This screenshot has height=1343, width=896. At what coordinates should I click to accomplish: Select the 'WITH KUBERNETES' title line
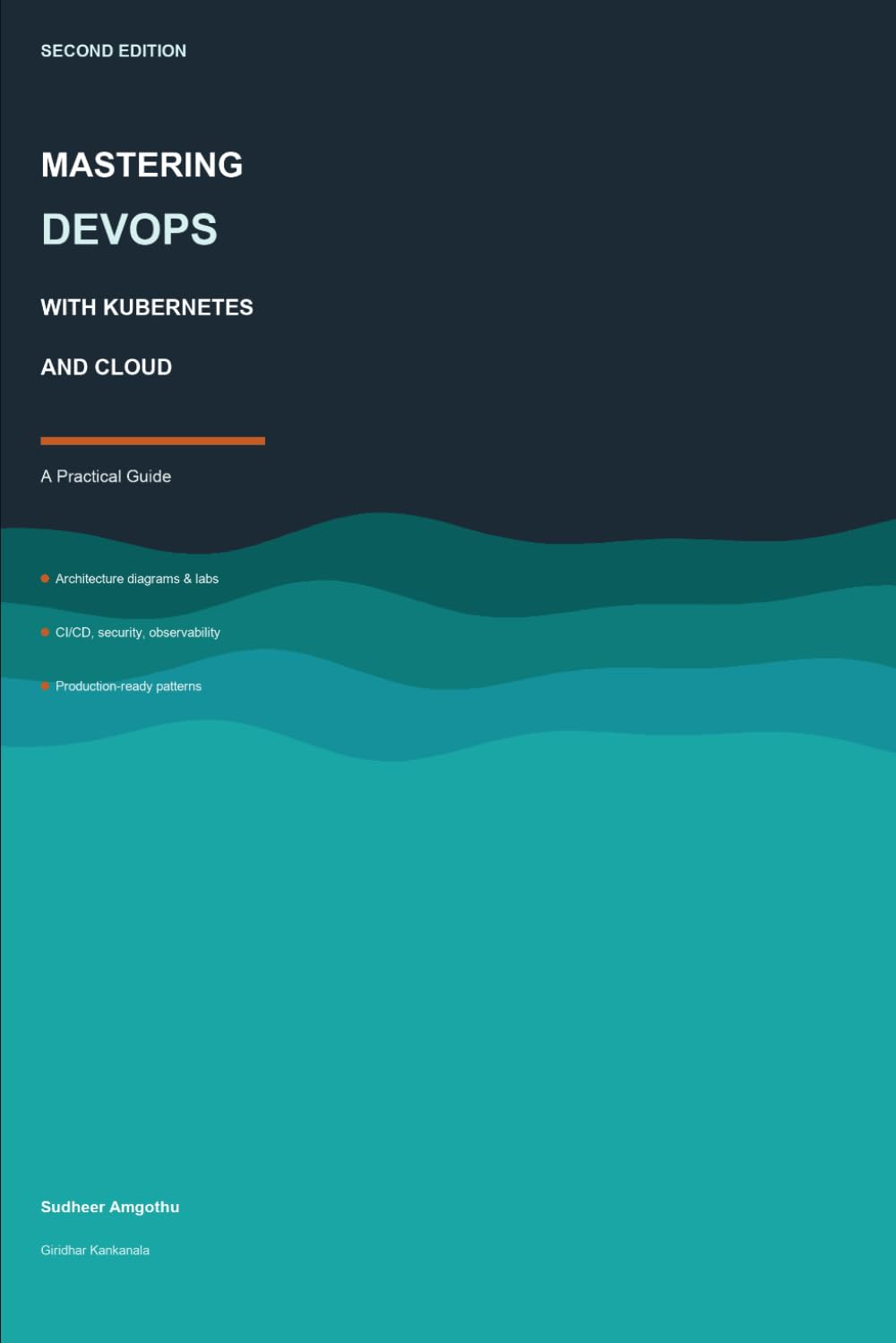(x=147, y=307)
